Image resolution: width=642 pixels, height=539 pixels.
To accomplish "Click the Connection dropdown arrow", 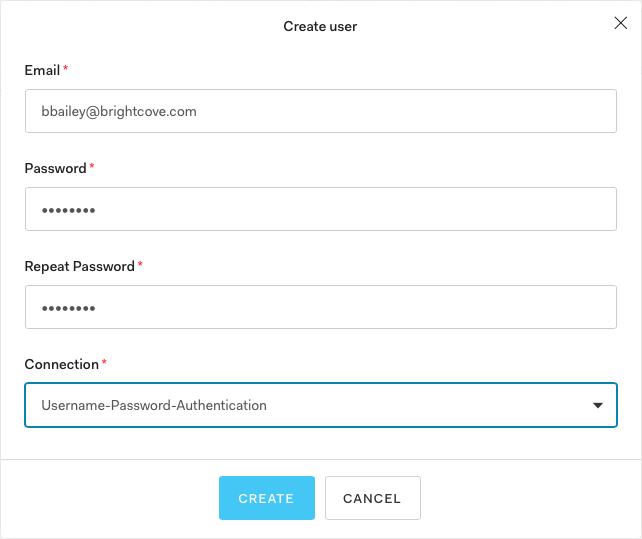I will pos(598,406).
